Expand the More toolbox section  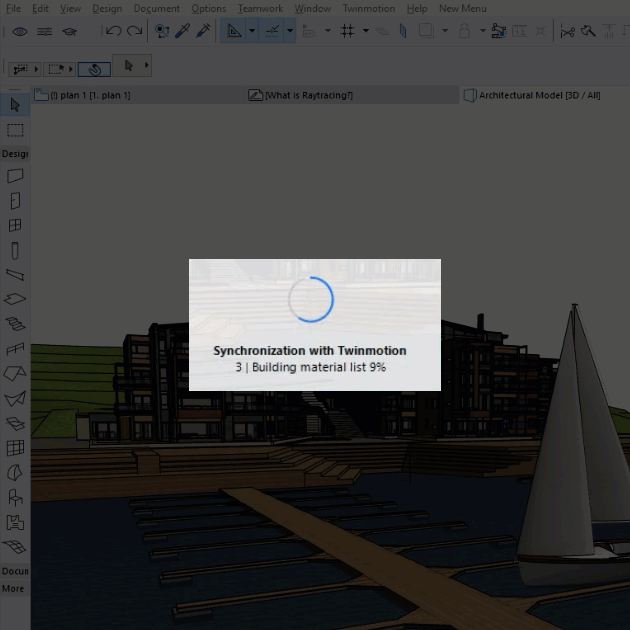click(13, 589)
